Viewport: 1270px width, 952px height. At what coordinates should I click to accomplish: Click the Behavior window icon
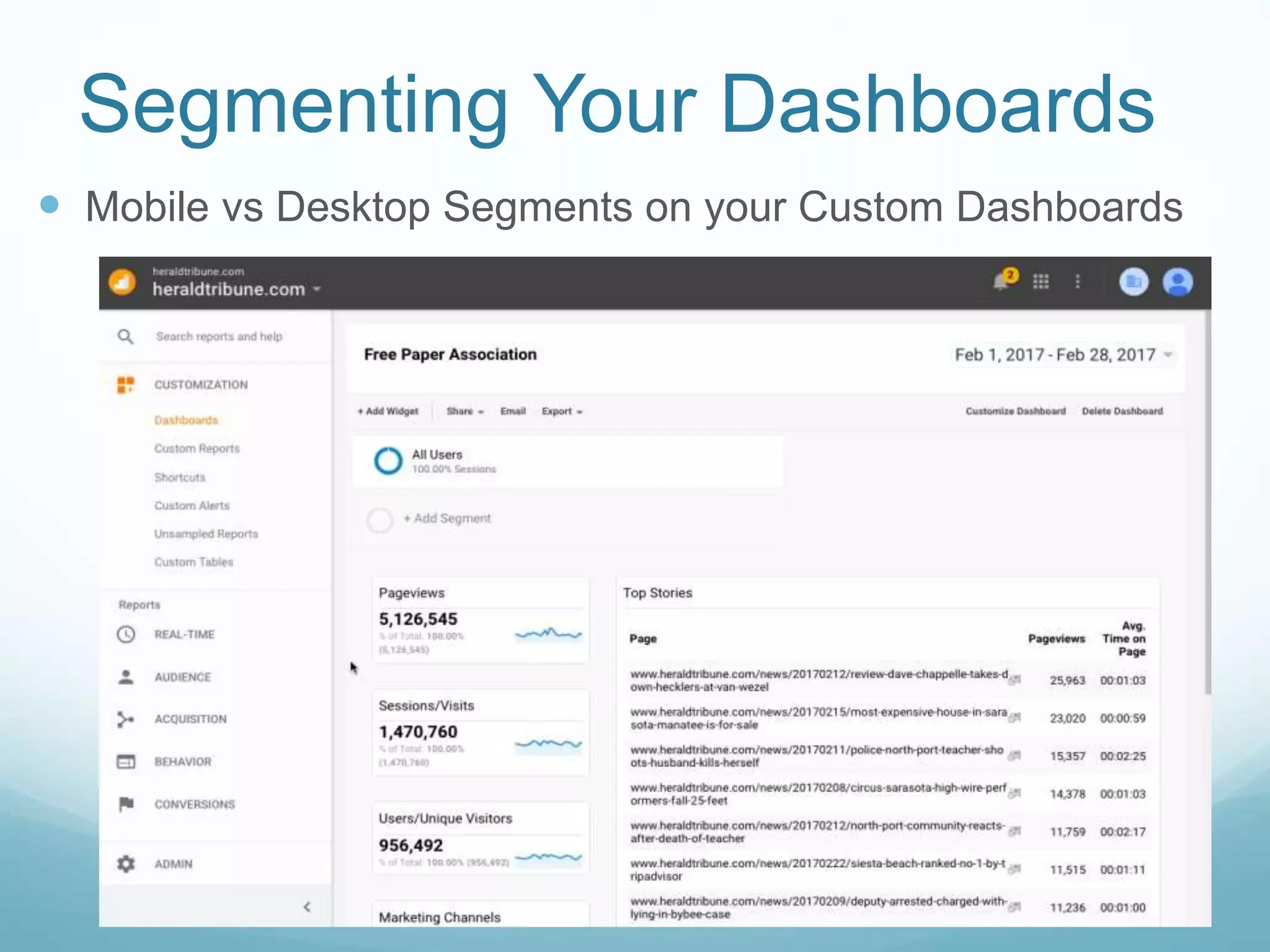(x=126, y=762)
